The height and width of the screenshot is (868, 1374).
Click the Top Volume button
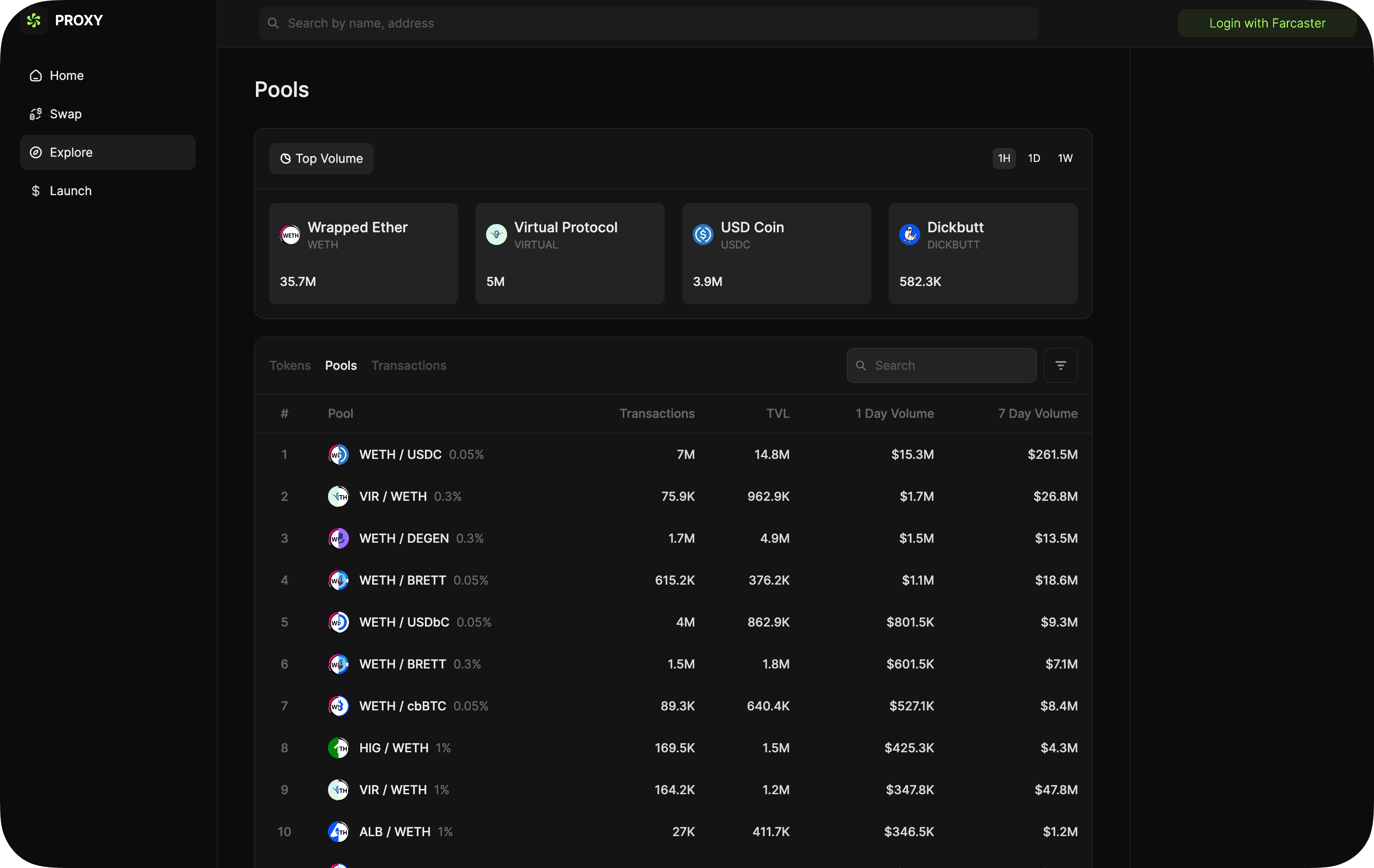click(x=321, y=158)
